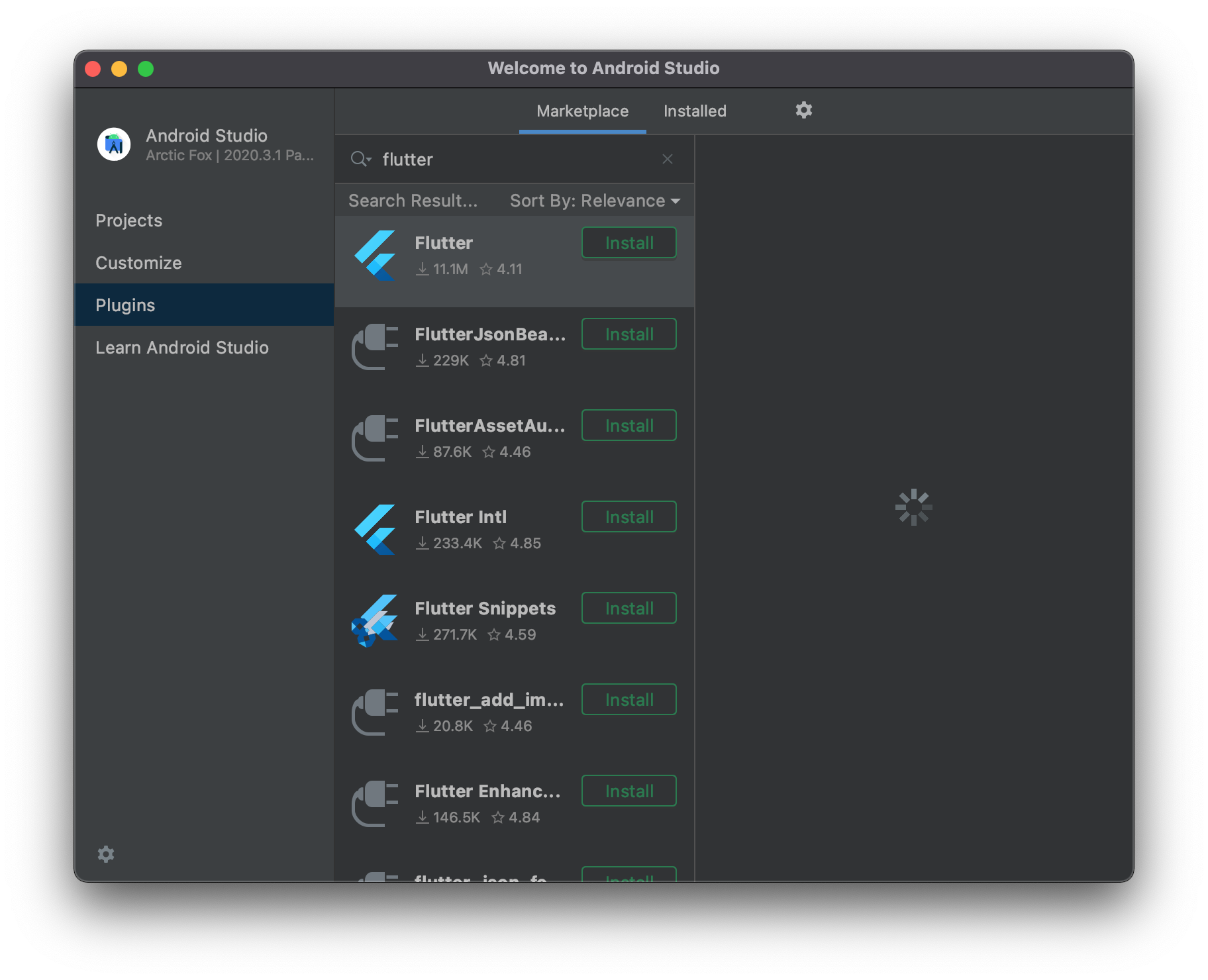This screenshot has width=1208, height=980.
Task: Install the FlutterJsonBea... plugin
Action: pyautogui.click(x=629, y=334)
